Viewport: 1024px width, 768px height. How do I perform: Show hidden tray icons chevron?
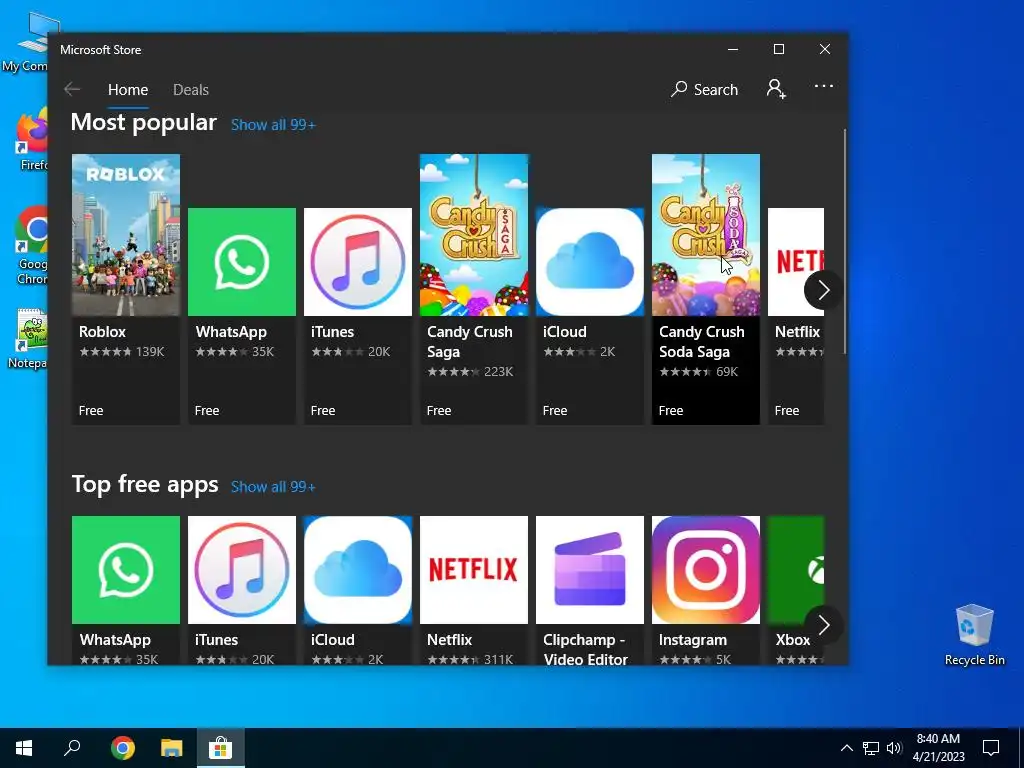846,748
